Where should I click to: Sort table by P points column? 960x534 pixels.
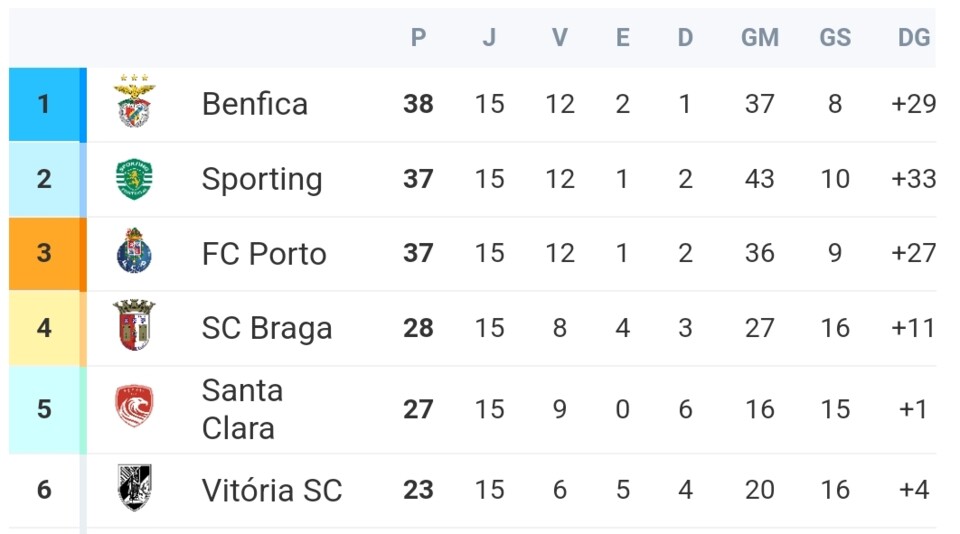[x=418, y=38]
